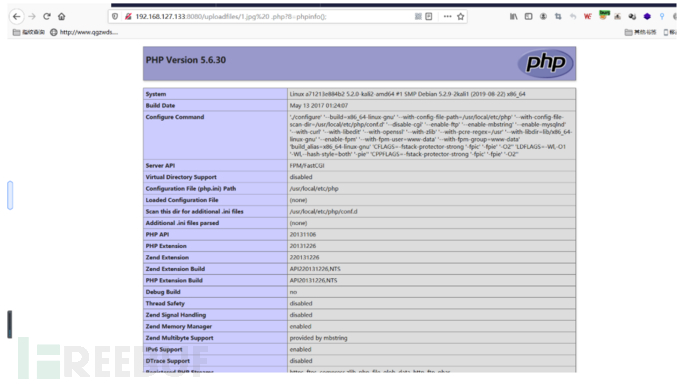
Task: Select 'Zend Memory Manager' value enabled
Action: tap(300, 327)
